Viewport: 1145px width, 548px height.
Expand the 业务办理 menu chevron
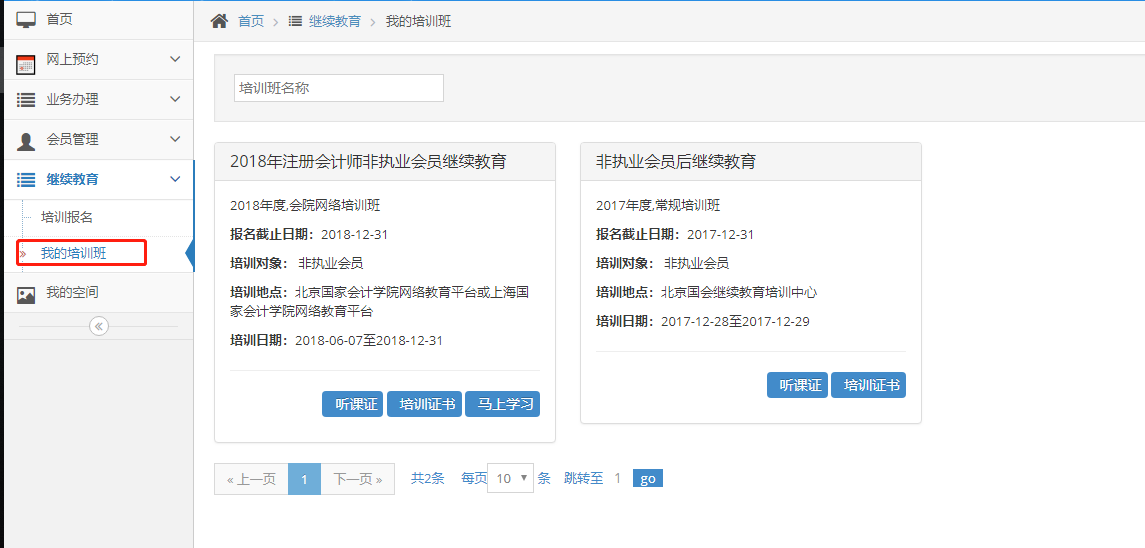[x=175, y=99]
